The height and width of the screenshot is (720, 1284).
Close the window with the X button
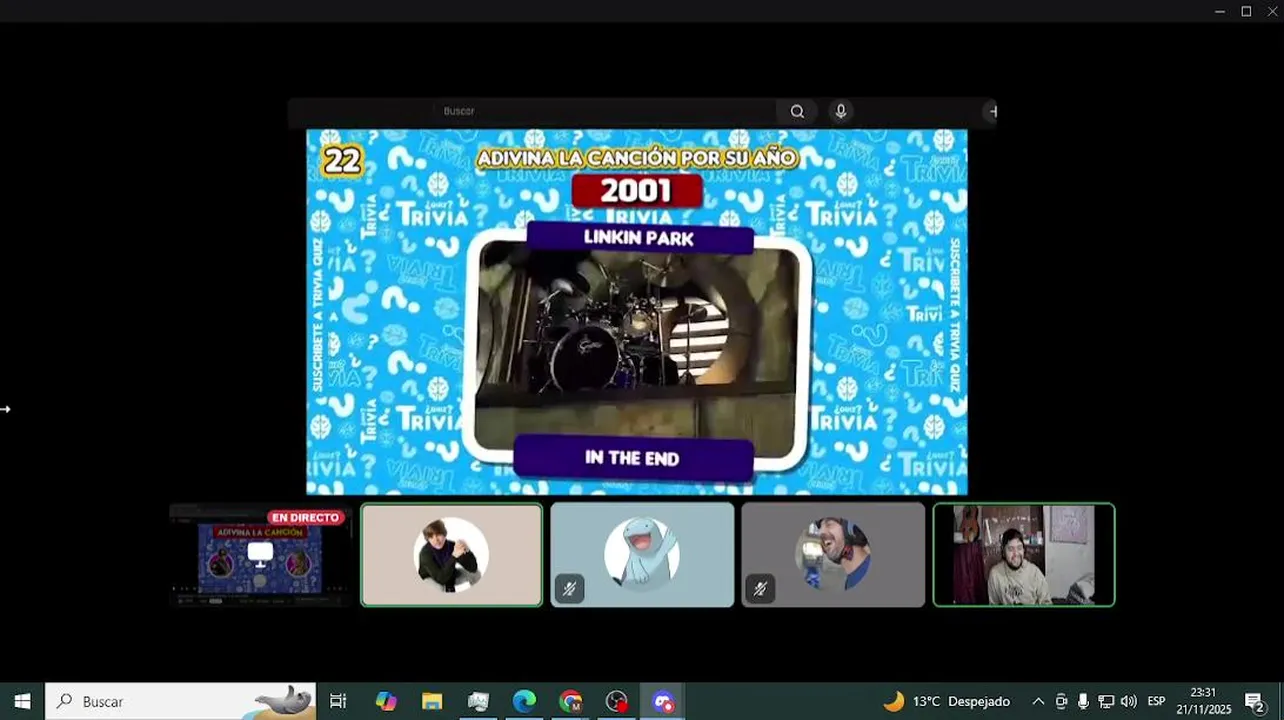click(1272, 11)
